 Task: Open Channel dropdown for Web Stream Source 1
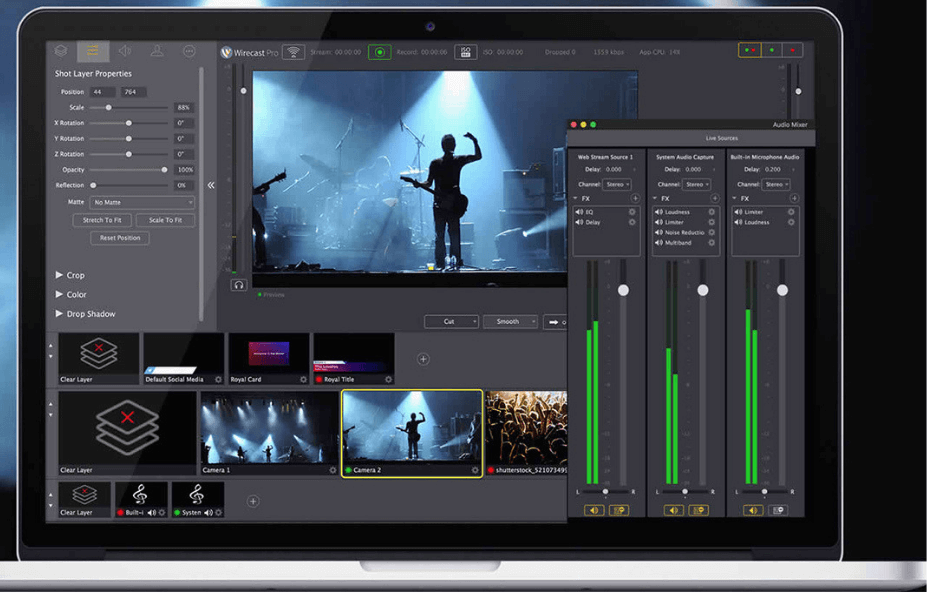pos(617,184)
